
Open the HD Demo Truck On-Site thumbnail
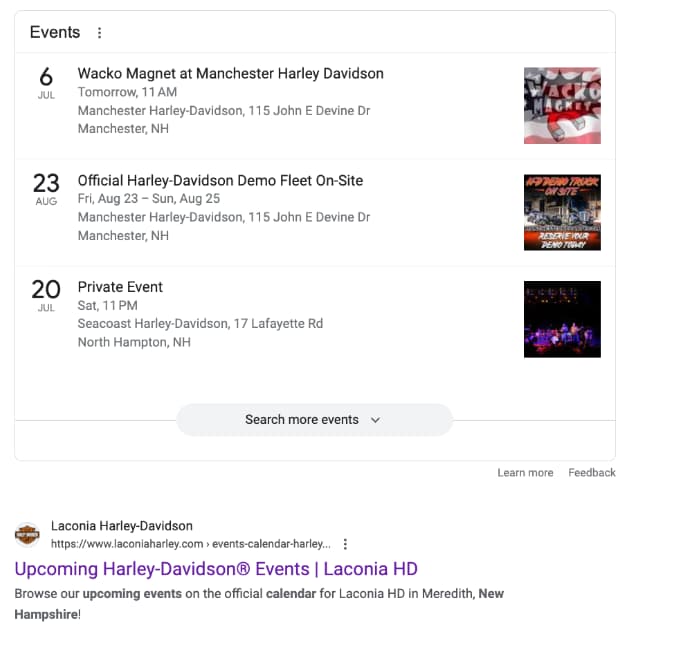pos(562,212)
